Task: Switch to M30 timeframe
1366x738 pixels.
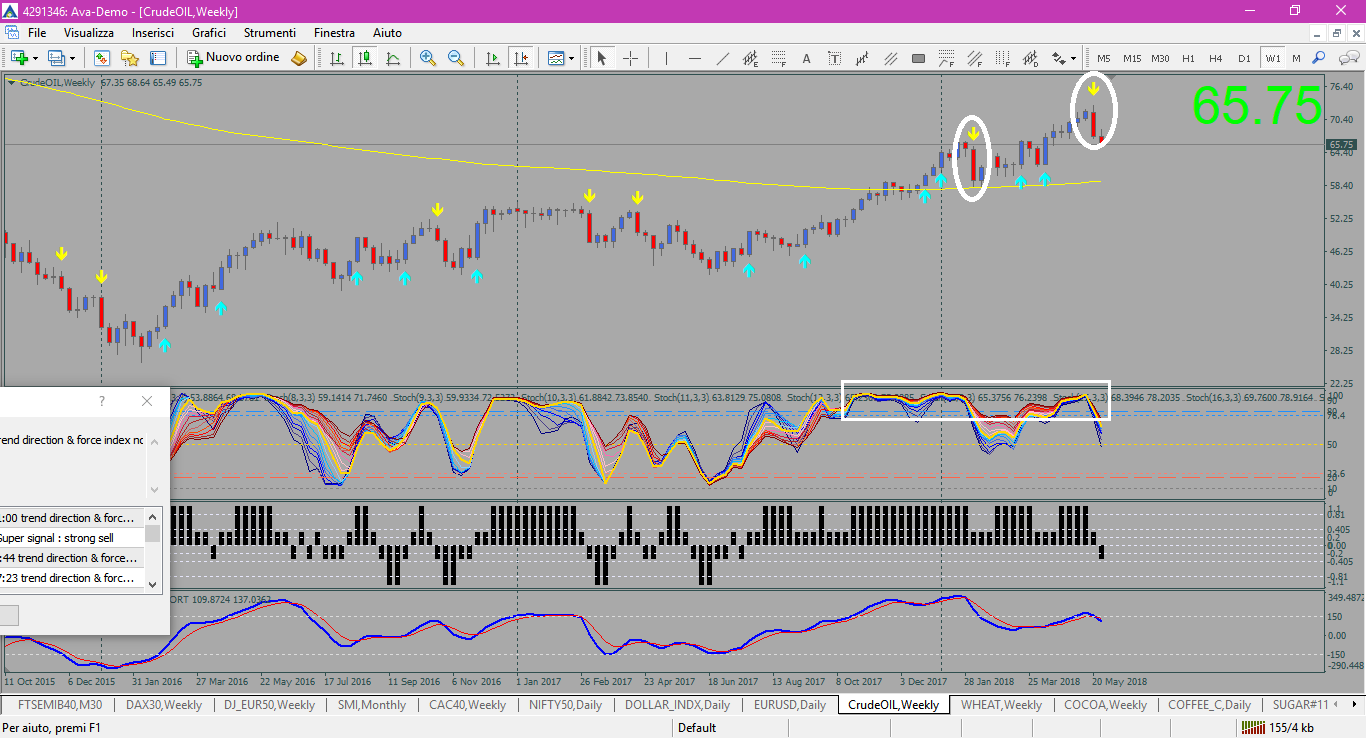Action: tap(1160, 58)
